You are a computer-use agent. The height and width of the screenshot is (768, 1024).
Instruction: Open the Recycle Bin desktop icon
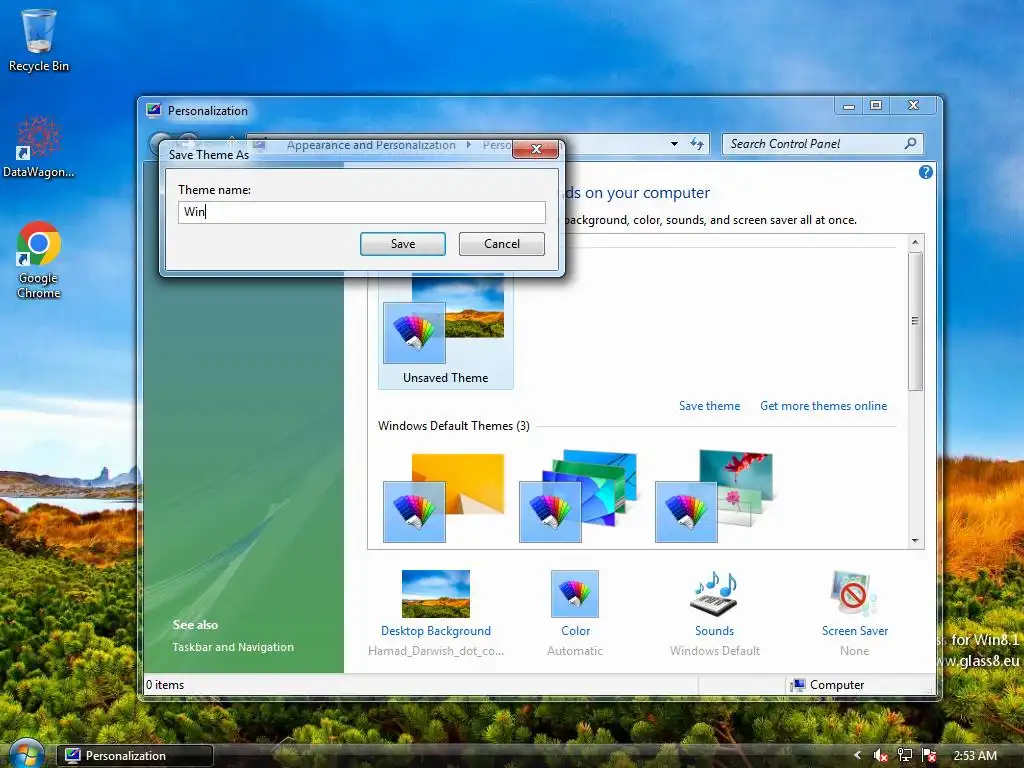pyautogui.click(x=39, y=40)
